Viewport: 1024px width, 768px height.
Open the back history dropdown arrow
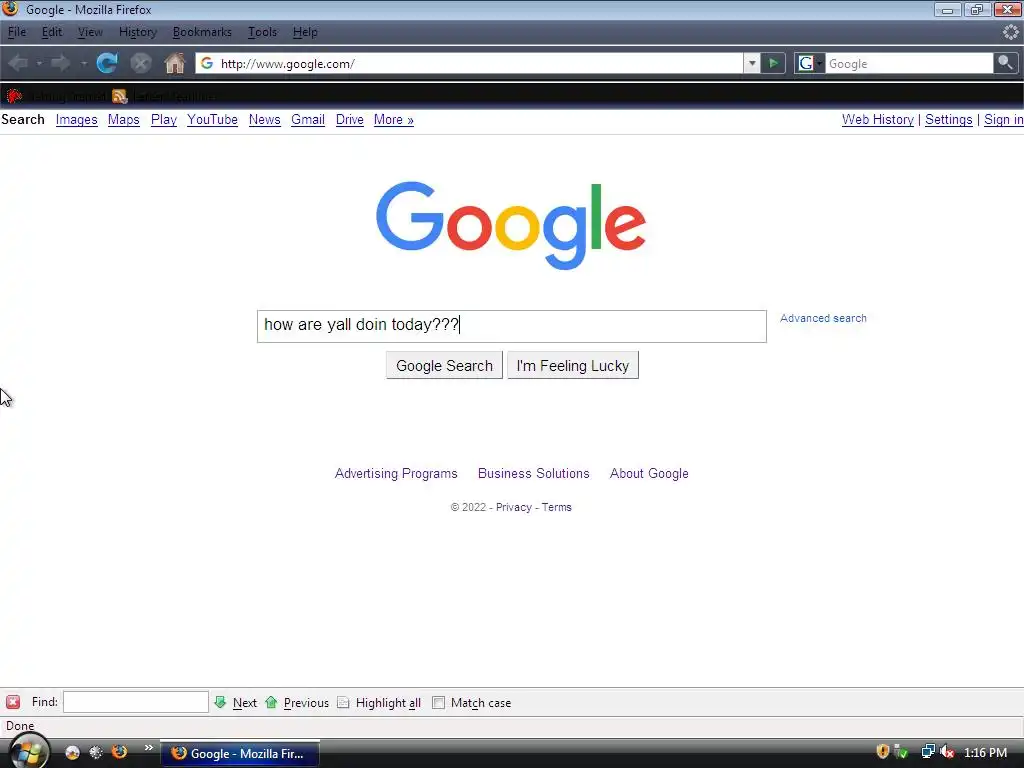(x=39, y=64)
